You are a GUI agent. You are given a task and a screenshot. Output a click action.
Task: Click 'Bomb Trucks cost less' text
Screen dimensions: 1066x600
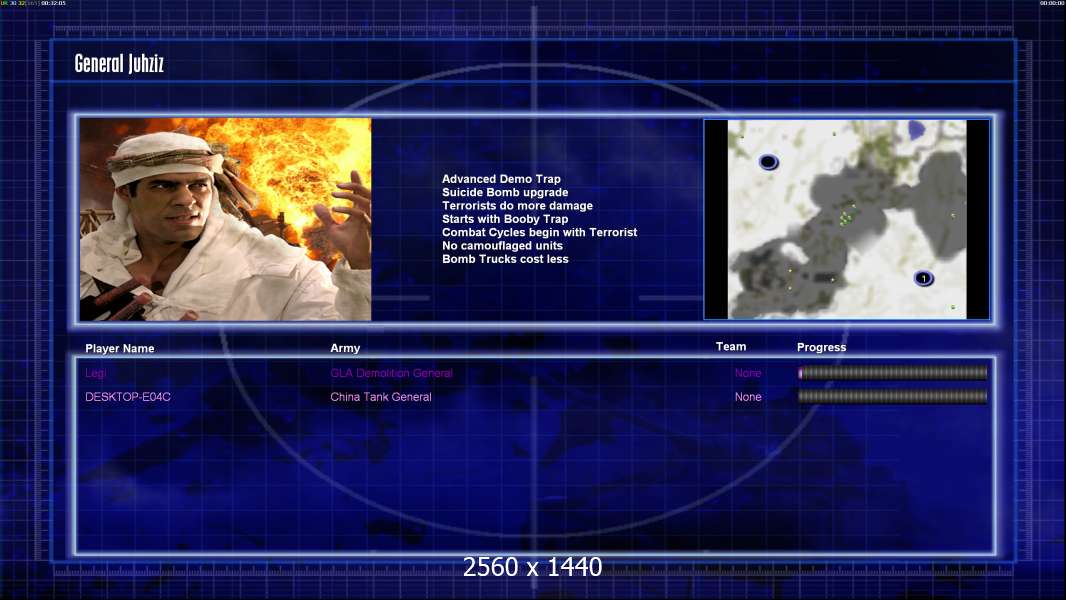pos(505,259)
